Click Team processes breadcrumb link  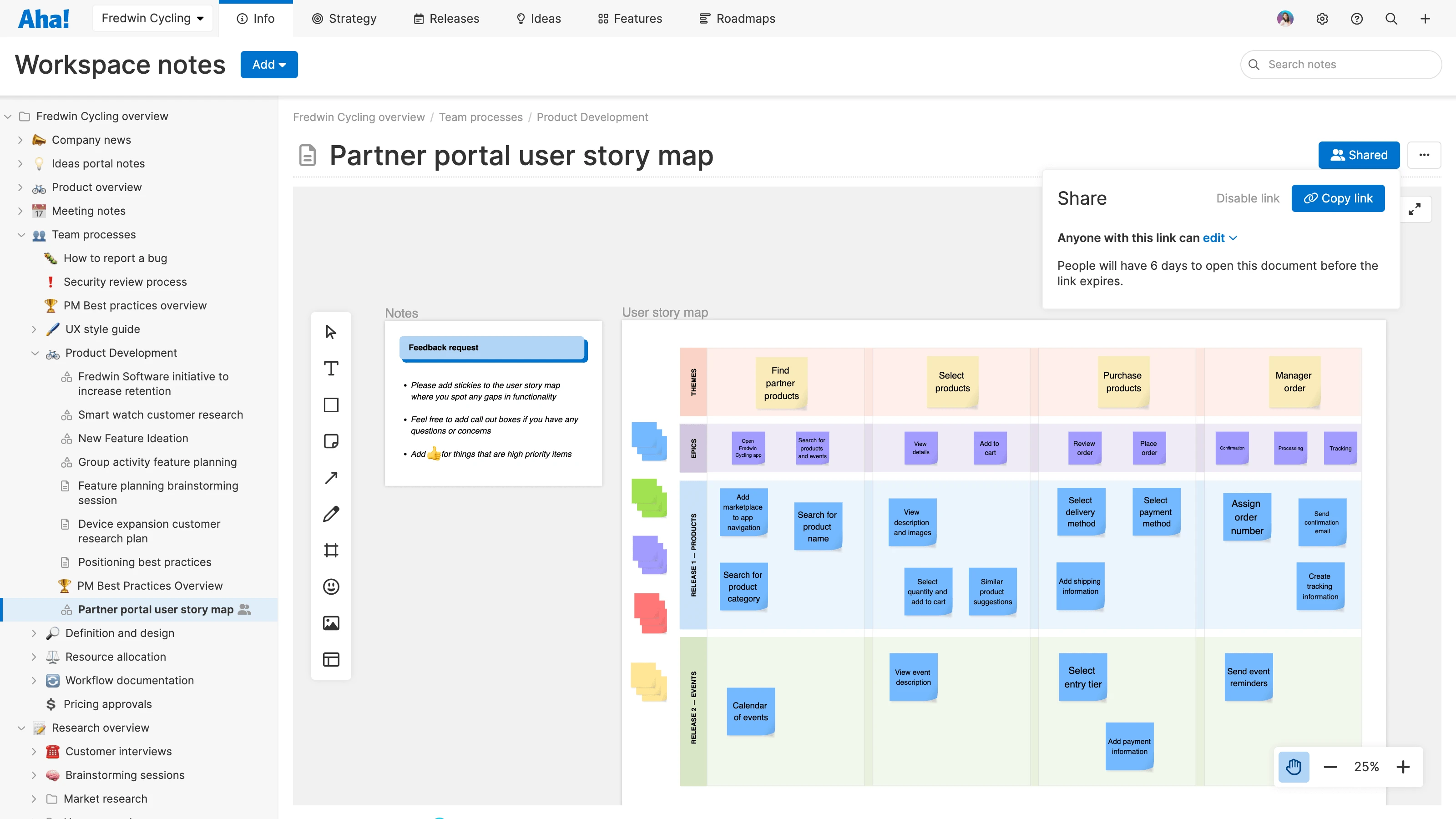click(x=480, y=117)
